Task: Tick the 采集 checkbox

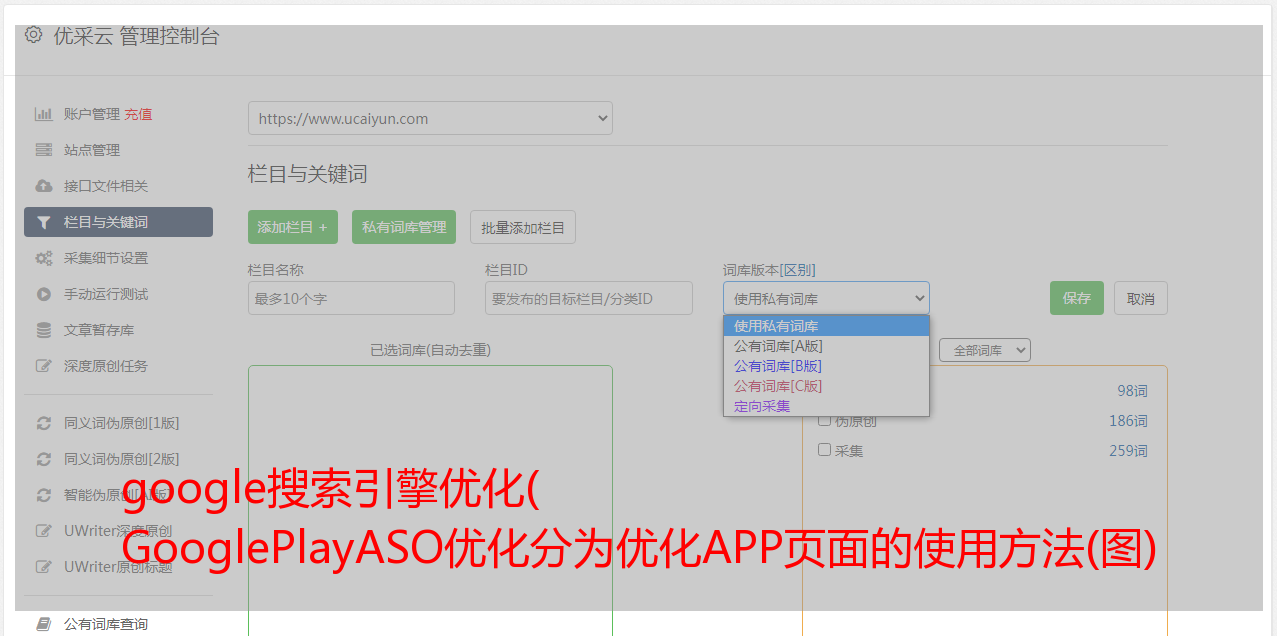Action: tap(825, 450)
